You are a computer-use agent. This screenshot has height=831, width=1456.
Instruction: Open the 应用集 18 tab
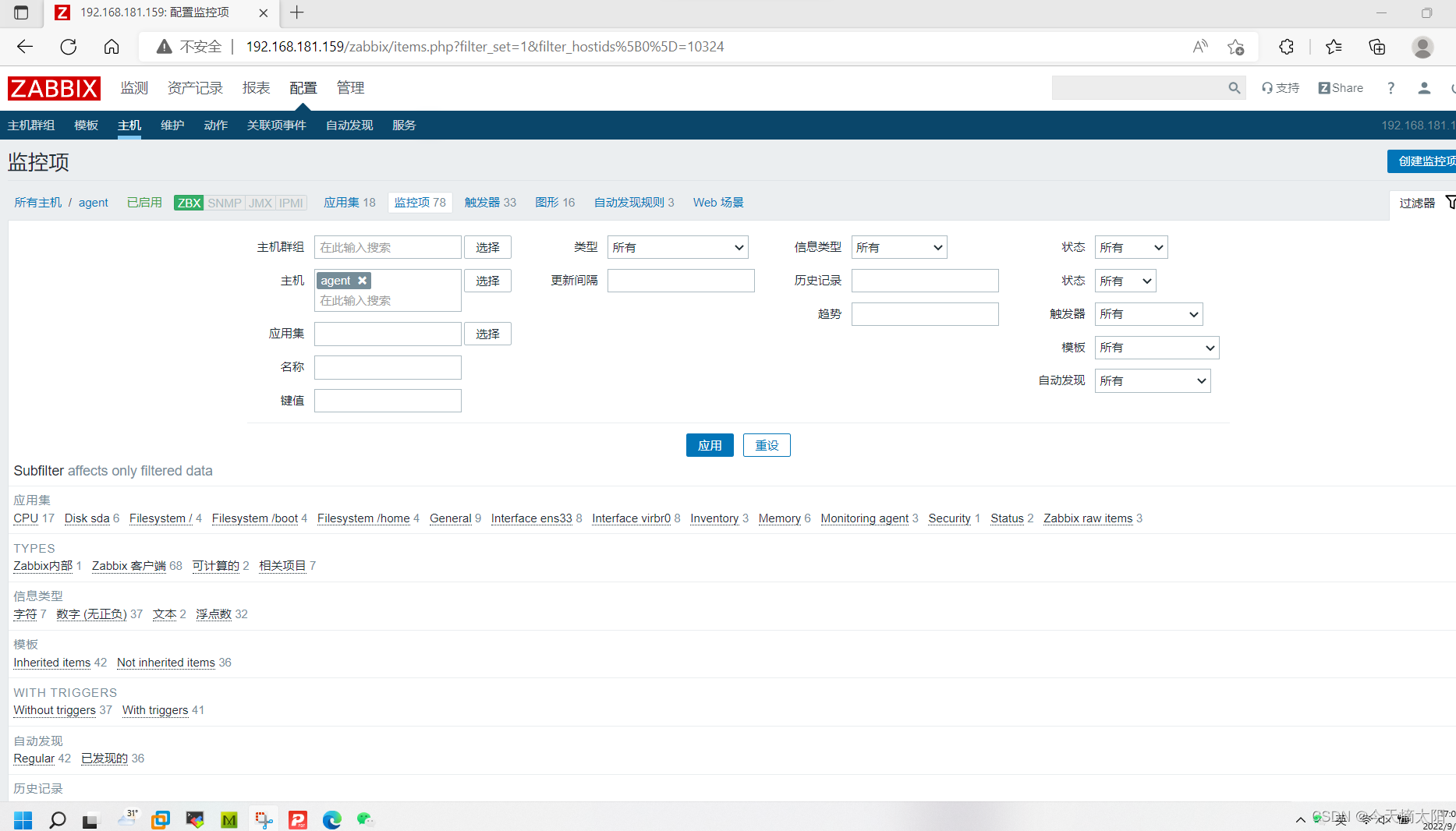point(349,203)
